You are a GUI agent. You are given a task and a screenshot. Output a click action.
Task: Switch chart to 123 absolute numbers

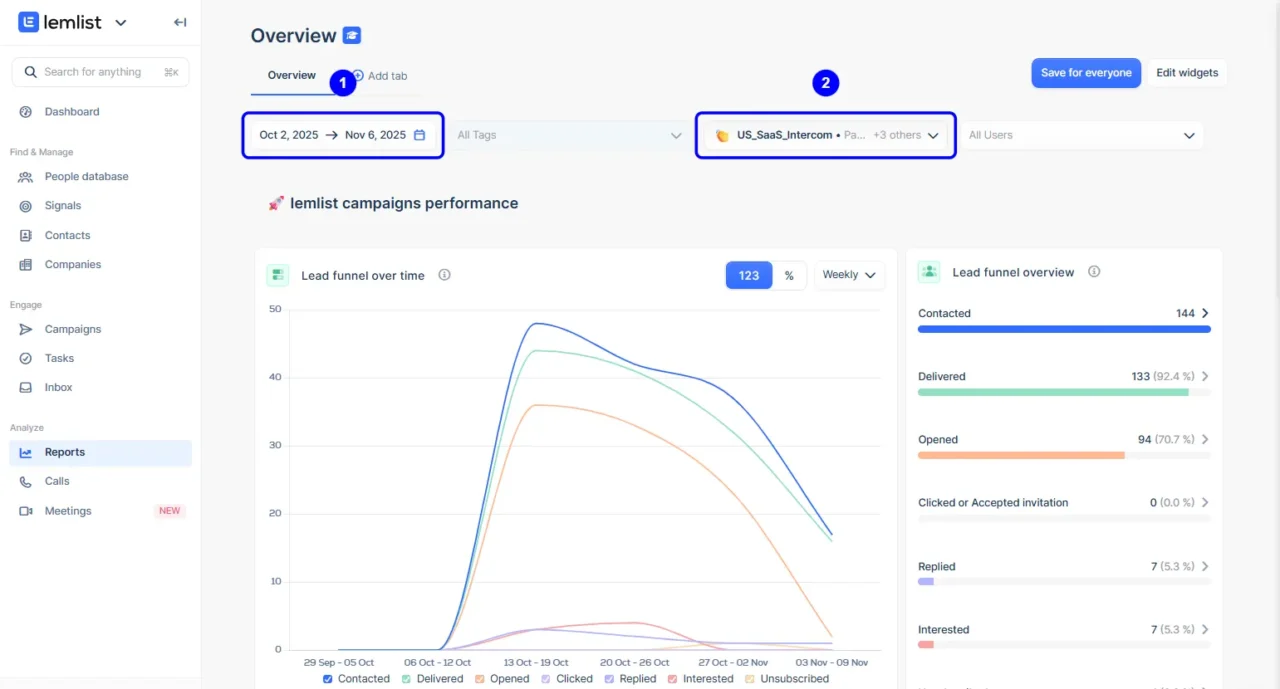point(749,275)
